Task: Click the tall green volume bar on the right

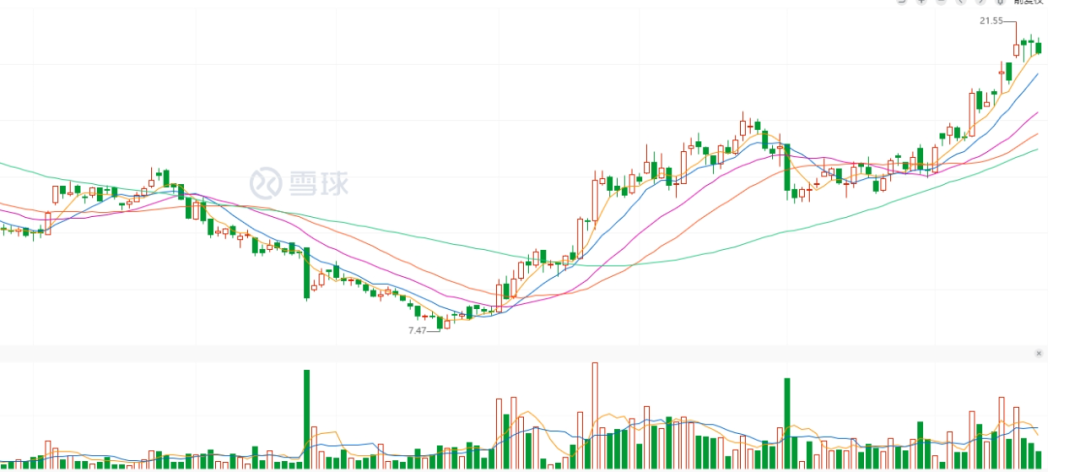Action: (787, 422)
